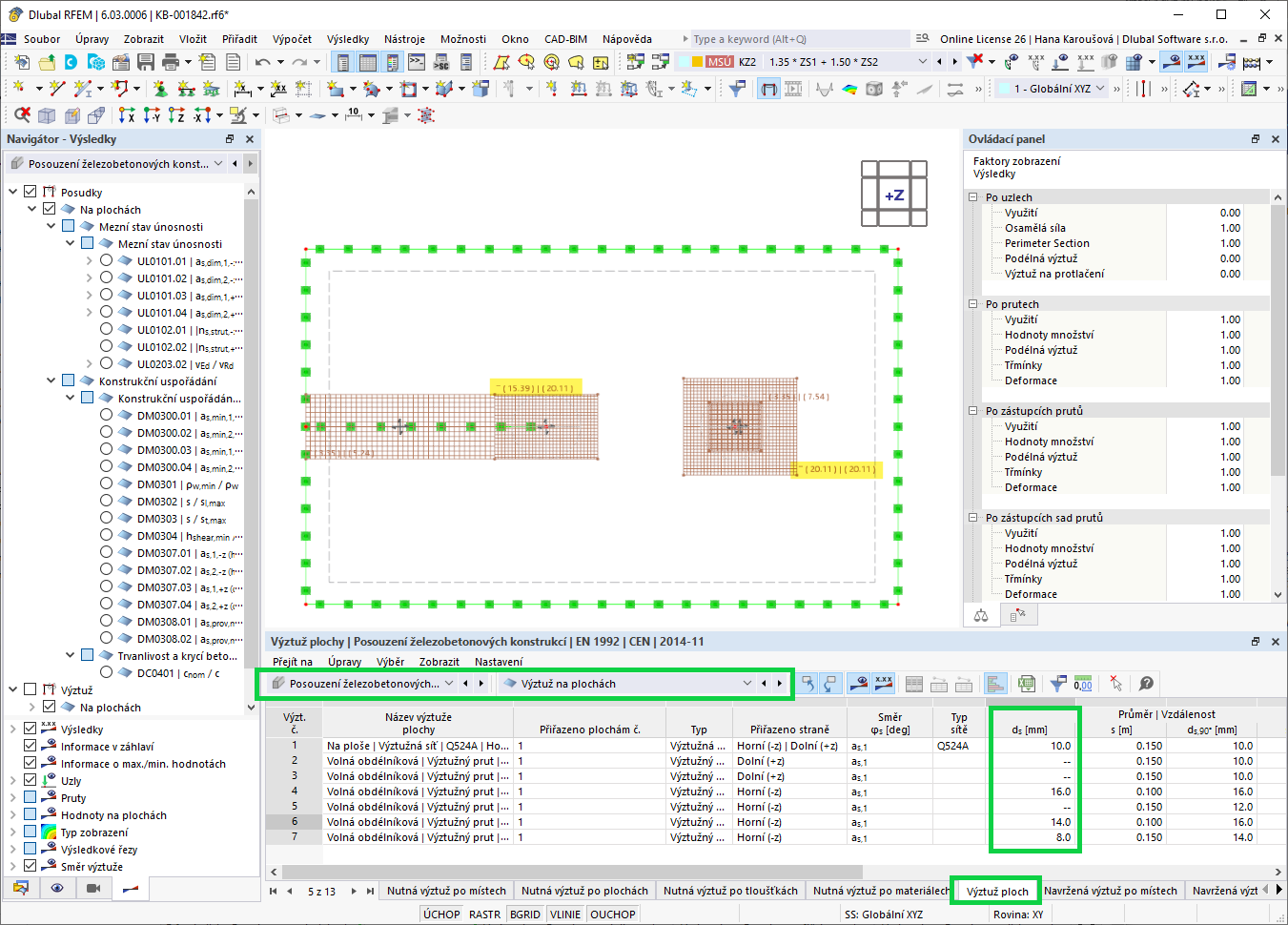Viewport: 1288px width, 925px height.
Task: Select the UL0101.01 radio button
Action: [107, 260]
